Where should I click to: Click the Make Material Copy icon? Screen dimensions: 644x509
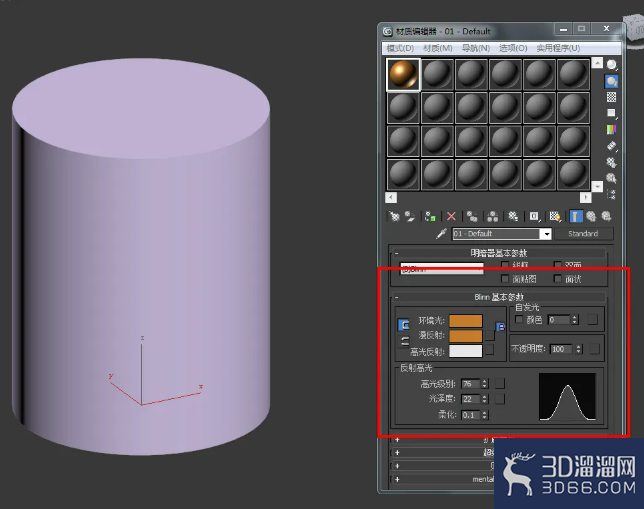pos(472,216)
